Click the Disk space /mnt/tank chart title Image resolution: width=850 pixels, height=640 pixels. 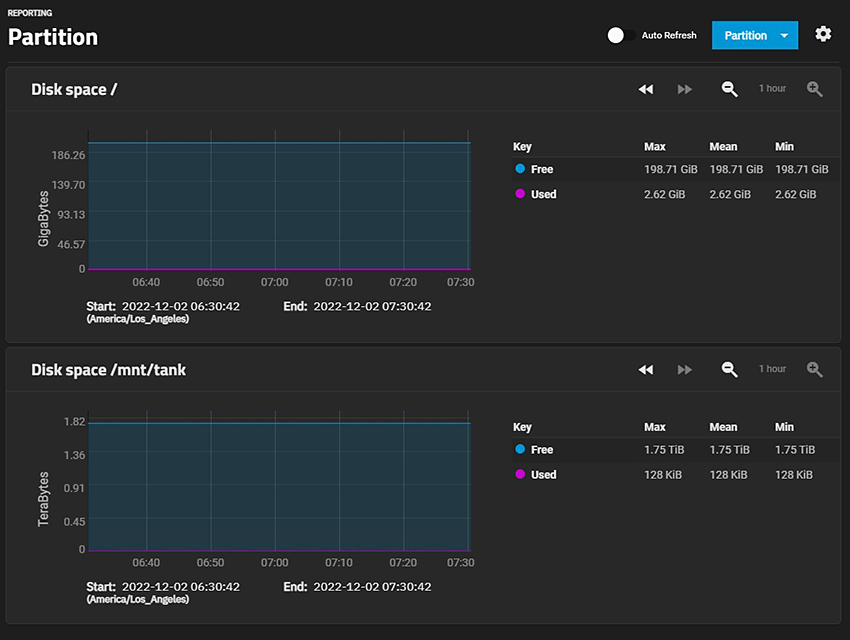point(108,370)
